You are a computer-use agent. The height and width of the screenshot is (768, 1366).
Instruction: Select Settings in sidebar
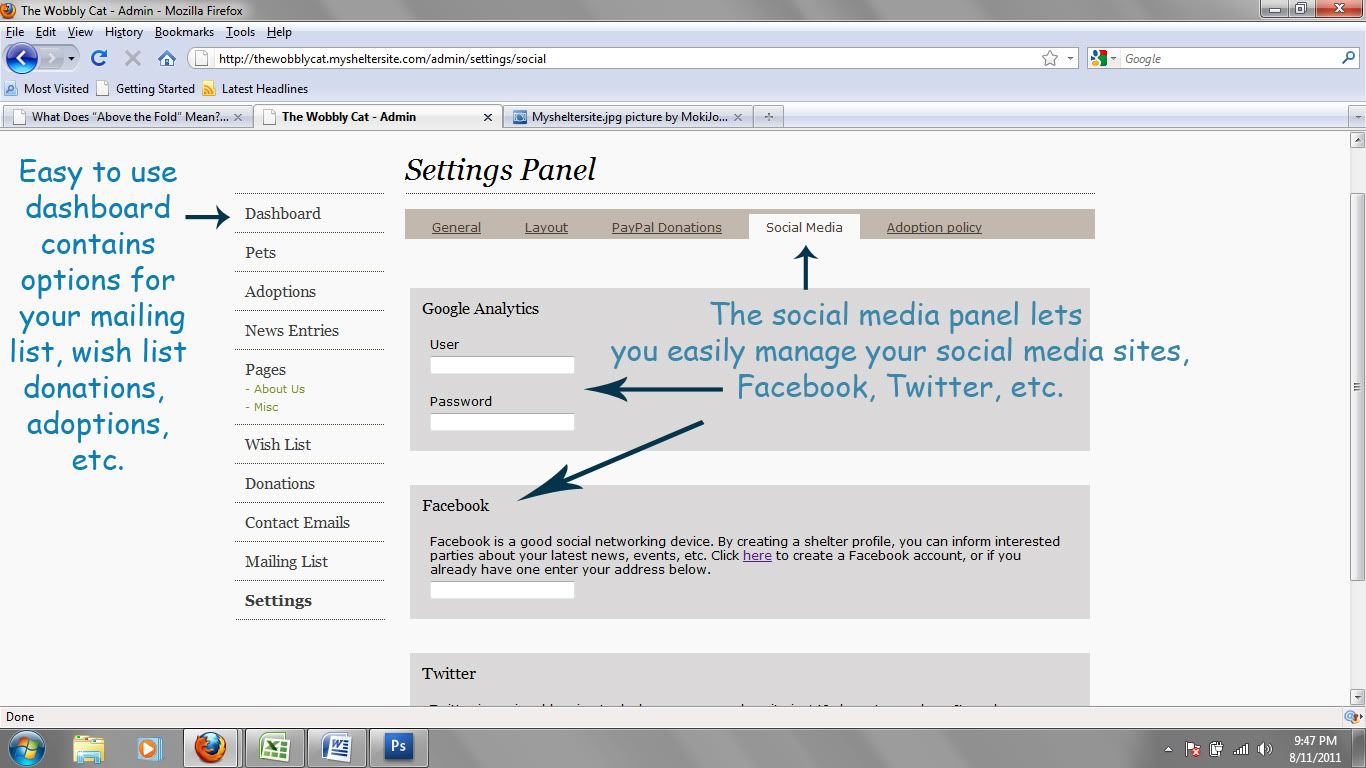tap(278, 600)
